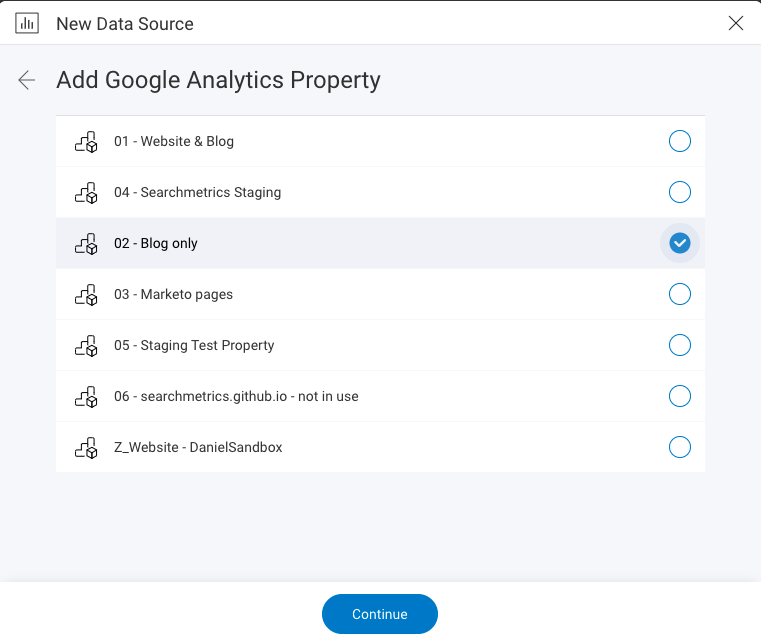Click property icon for 01 - Website & Blog
761x643 pixels.
(x=86, y=142)
